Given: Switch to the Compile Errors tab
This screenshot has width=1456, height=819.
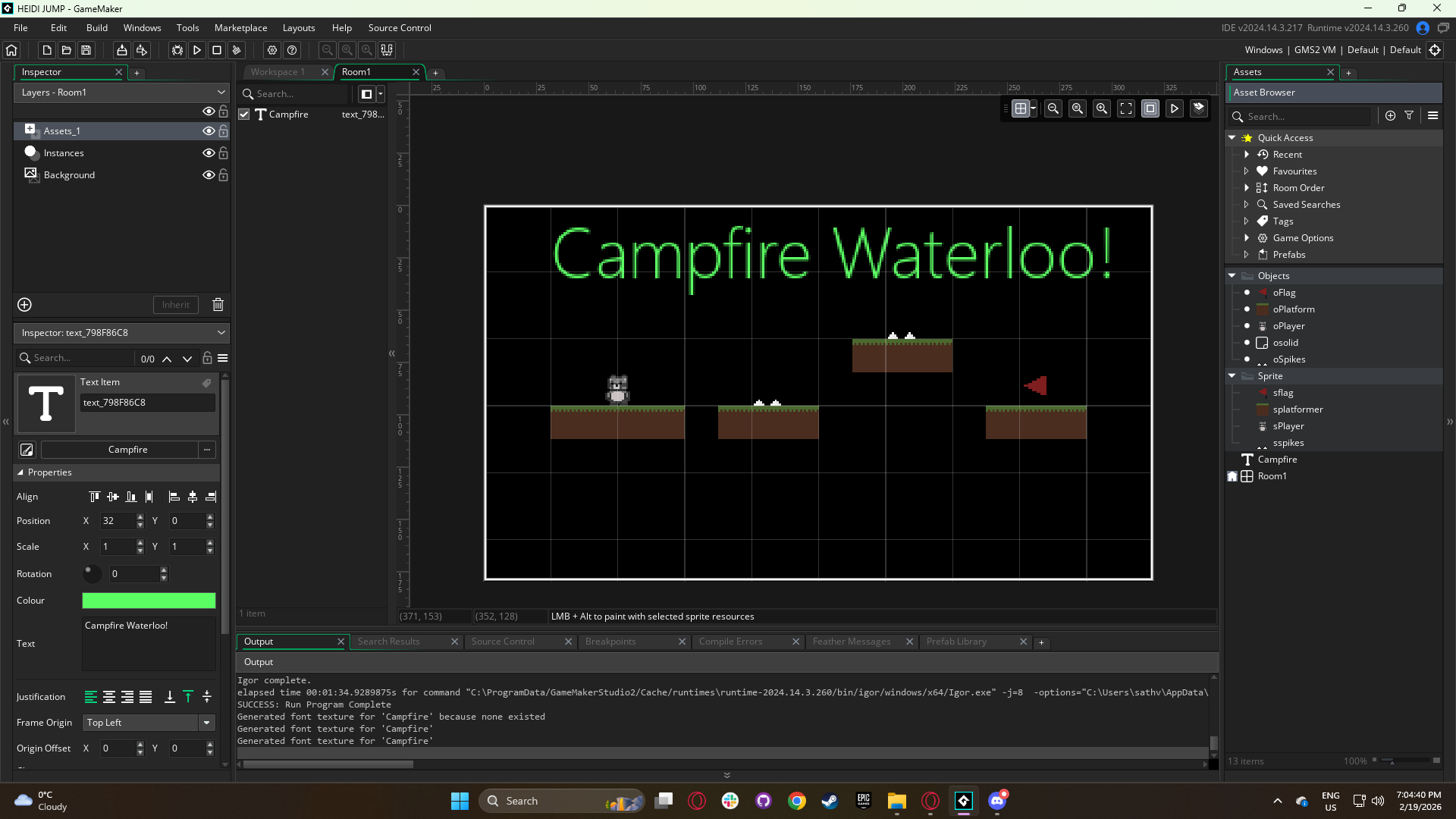Looking at the screenshot, I should [x=730, y=642].
